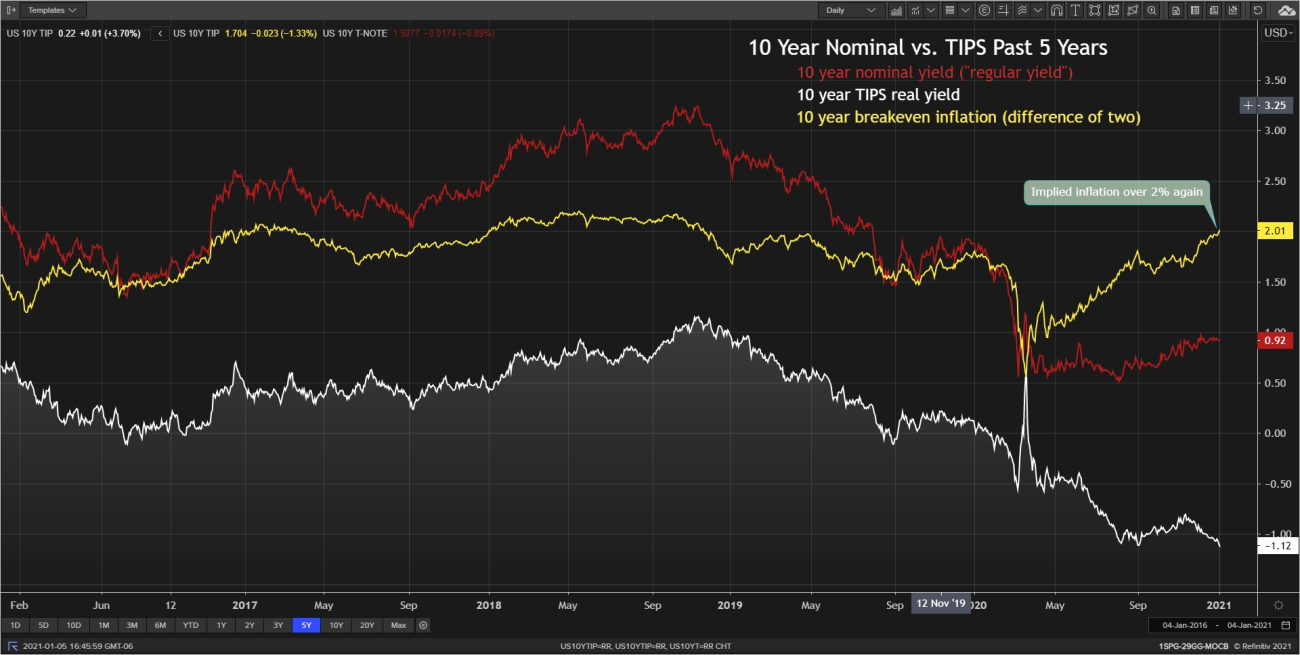Click the Euro currency symbol icon

click(985, 10)
